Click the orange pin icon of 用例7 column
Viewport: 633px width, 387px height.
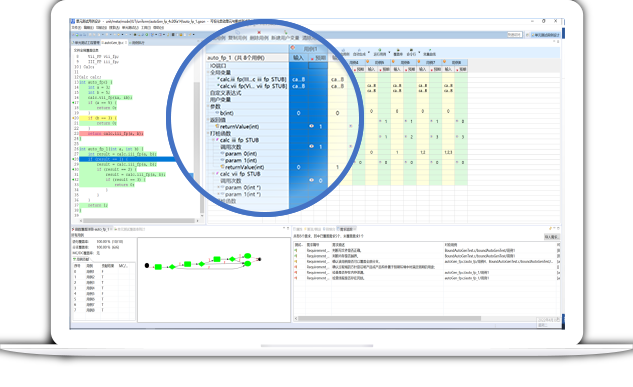[x=419, y=62]
